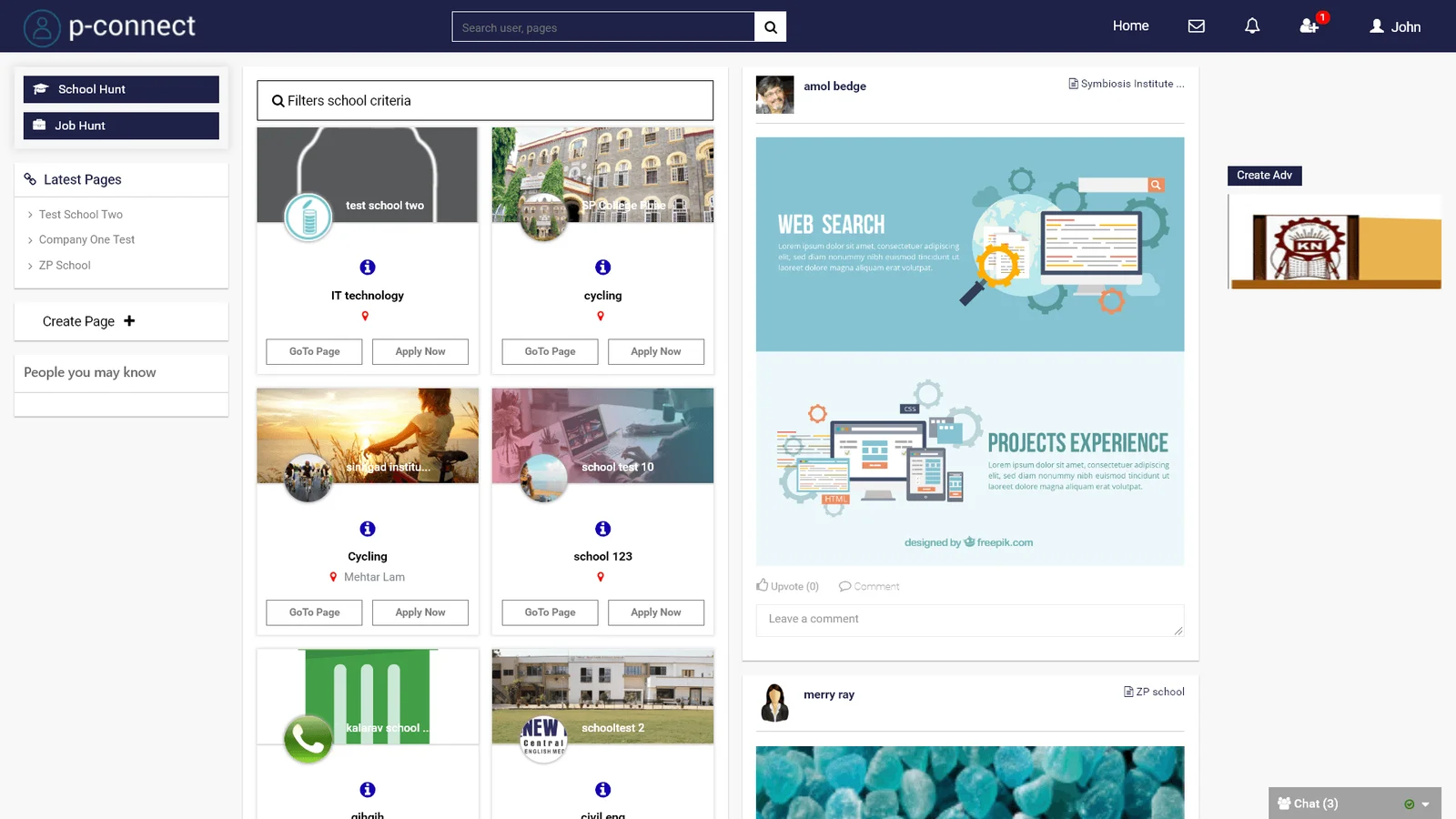Open ZP school page link on post
The image size is (1456, 819).
(1154, 692)
